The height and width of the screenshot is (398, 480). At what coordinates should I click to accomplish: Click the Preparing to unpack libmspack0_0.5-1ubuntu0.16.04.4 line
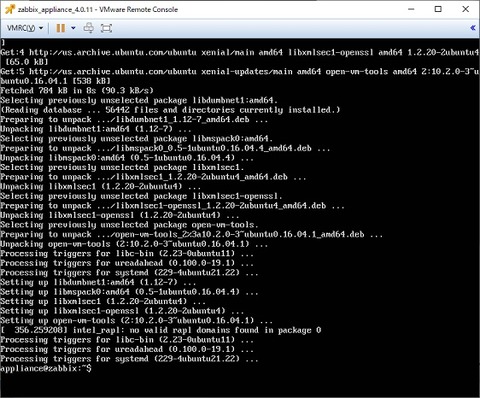[x=165, y=148]
